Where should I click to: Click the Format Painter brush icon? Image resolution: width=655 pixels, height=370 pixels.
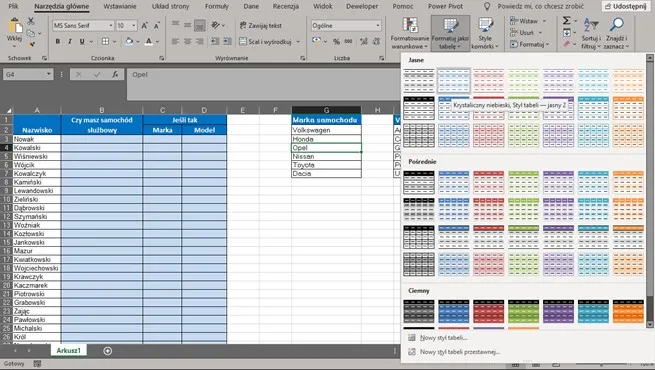(x=31, y=44)
